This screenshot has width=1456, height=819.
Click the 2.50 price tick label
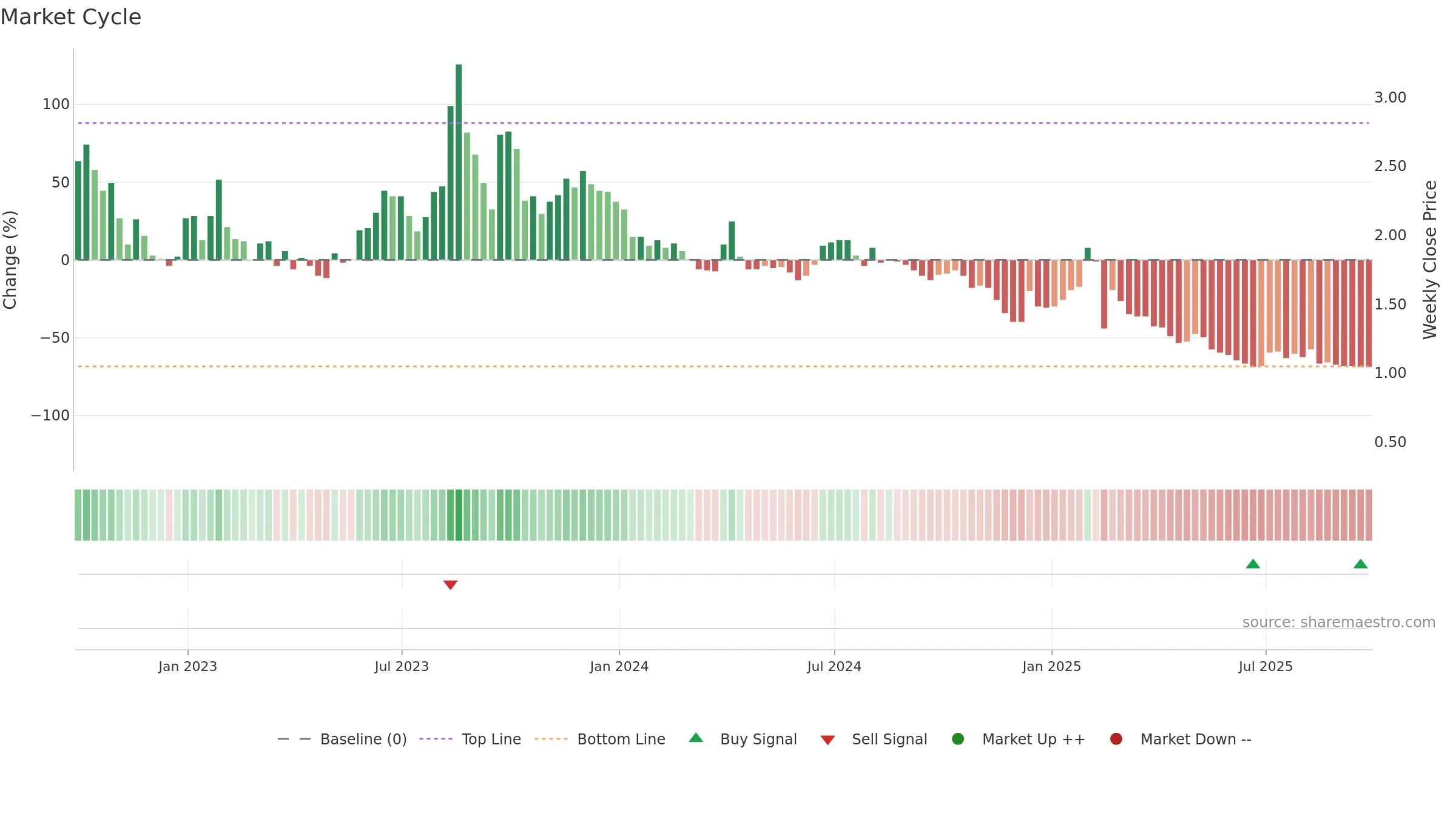click(x=1390, y=166)
